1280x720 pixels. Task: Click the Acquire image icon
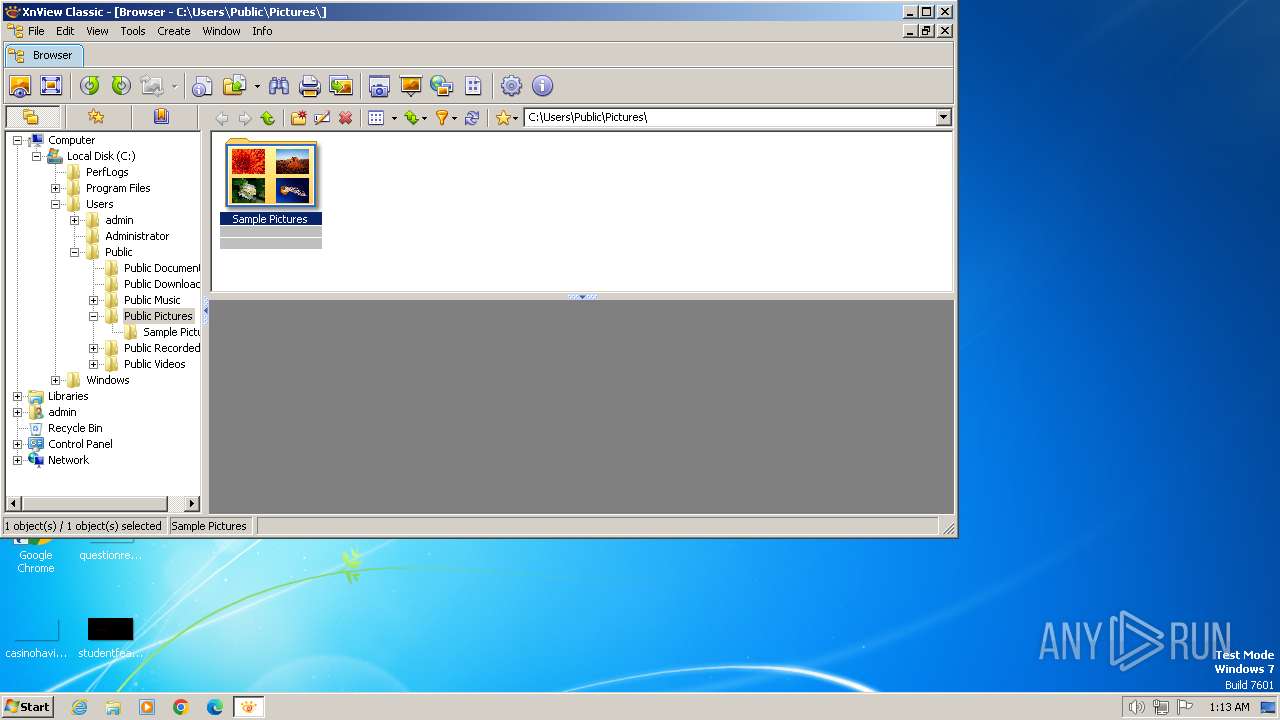click(341, 86)
